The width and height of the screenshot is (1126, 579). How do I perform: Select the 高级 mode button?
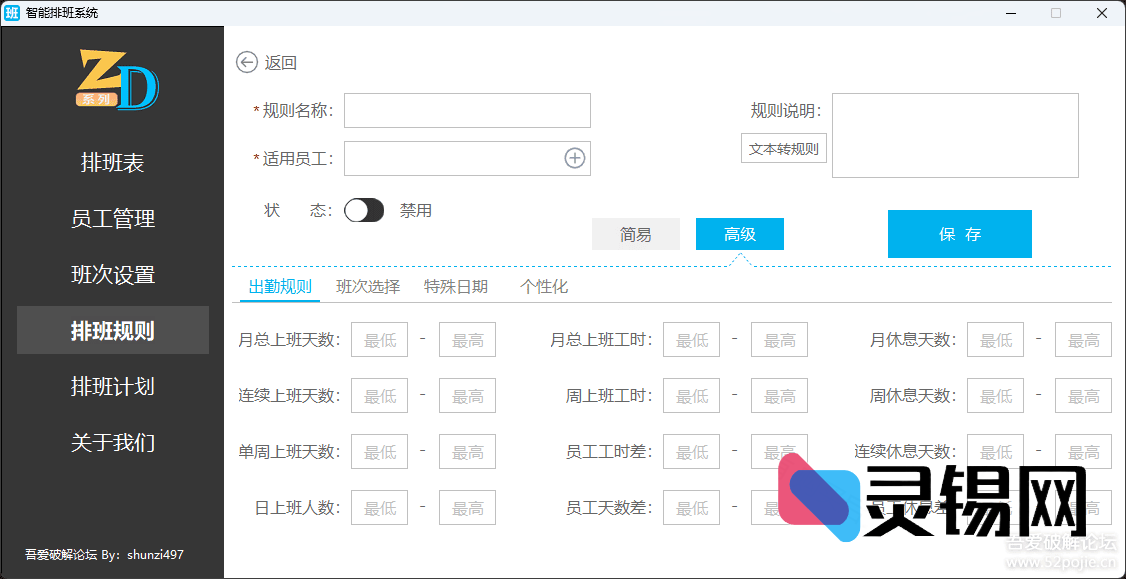click(x=739, y=234)
